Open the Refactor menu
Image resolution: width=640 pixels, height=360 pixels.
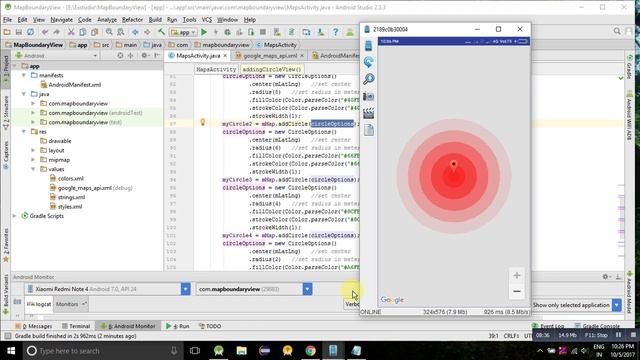(x=132, y=19)
